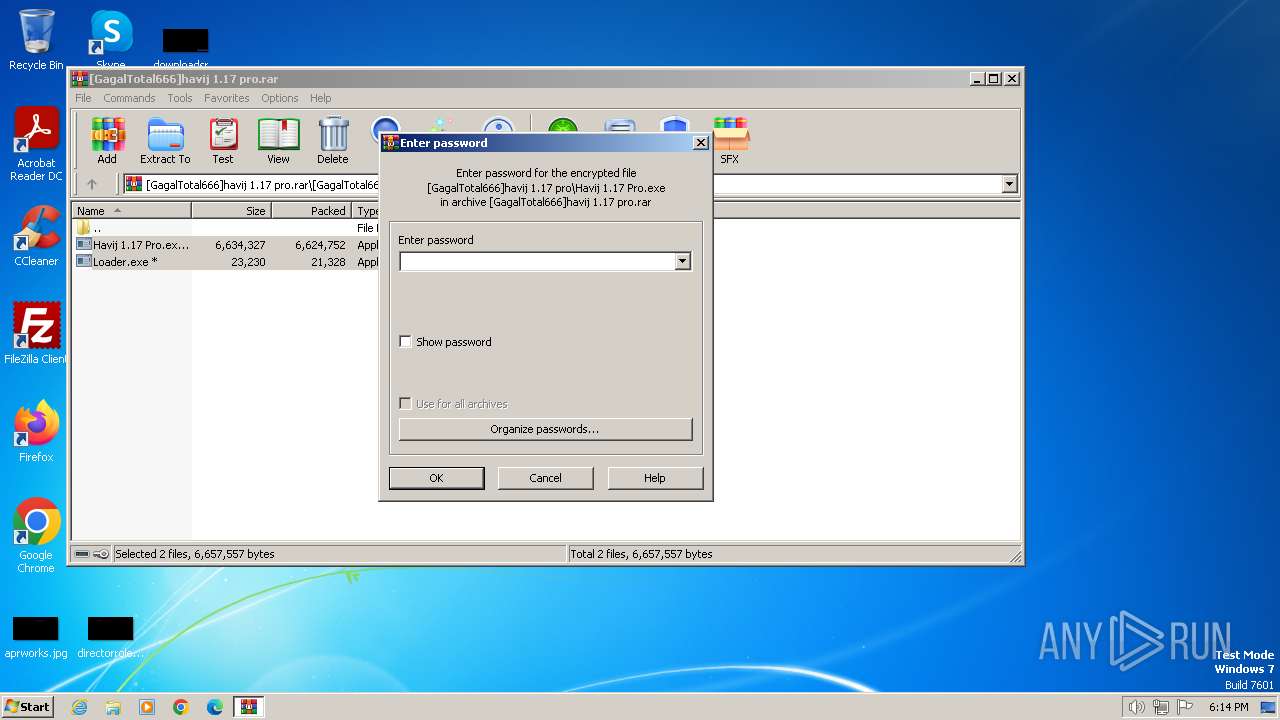Click the status text 'Total 2 files, 6,657,557 bytes'
This screenshot has width=1280, height=720.
pyautogui.click(x=642, y=554)
